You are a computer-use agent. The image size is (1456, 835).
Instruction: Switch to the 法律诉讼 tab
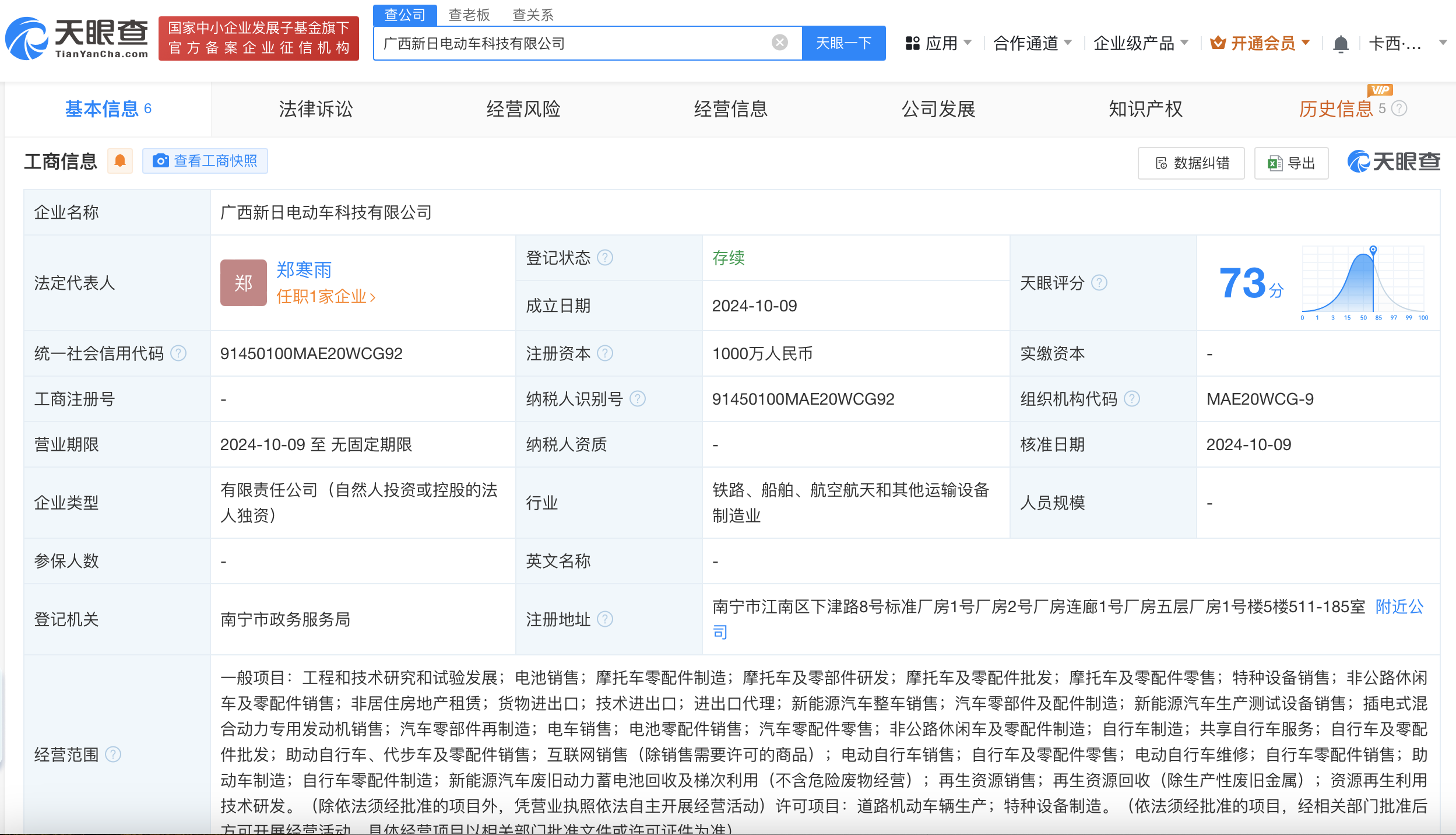pyautogui.click(x=315, y=109)
